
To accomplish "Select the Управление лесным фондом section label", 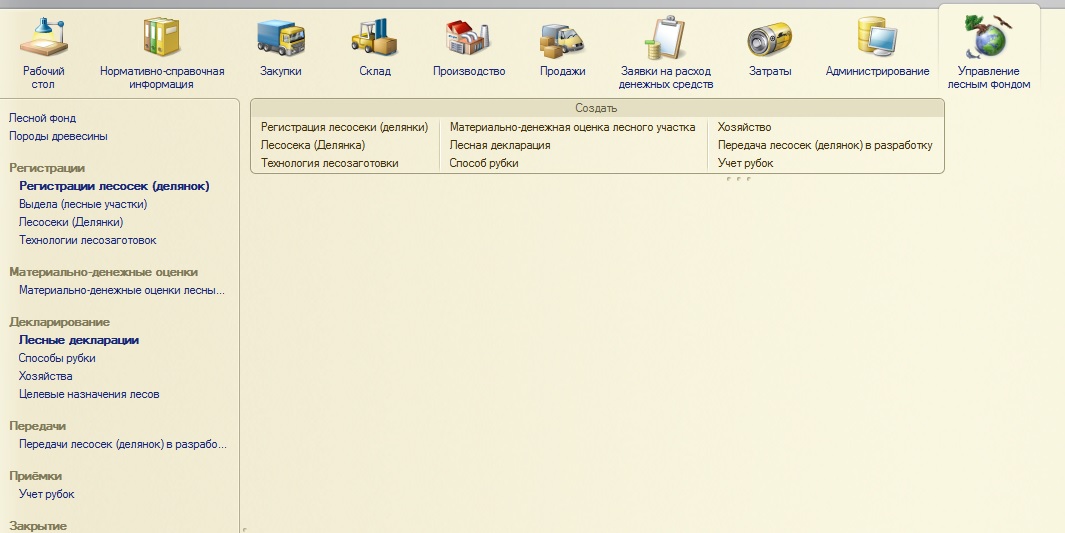I will pyautogui.click(x=989, y=77).
